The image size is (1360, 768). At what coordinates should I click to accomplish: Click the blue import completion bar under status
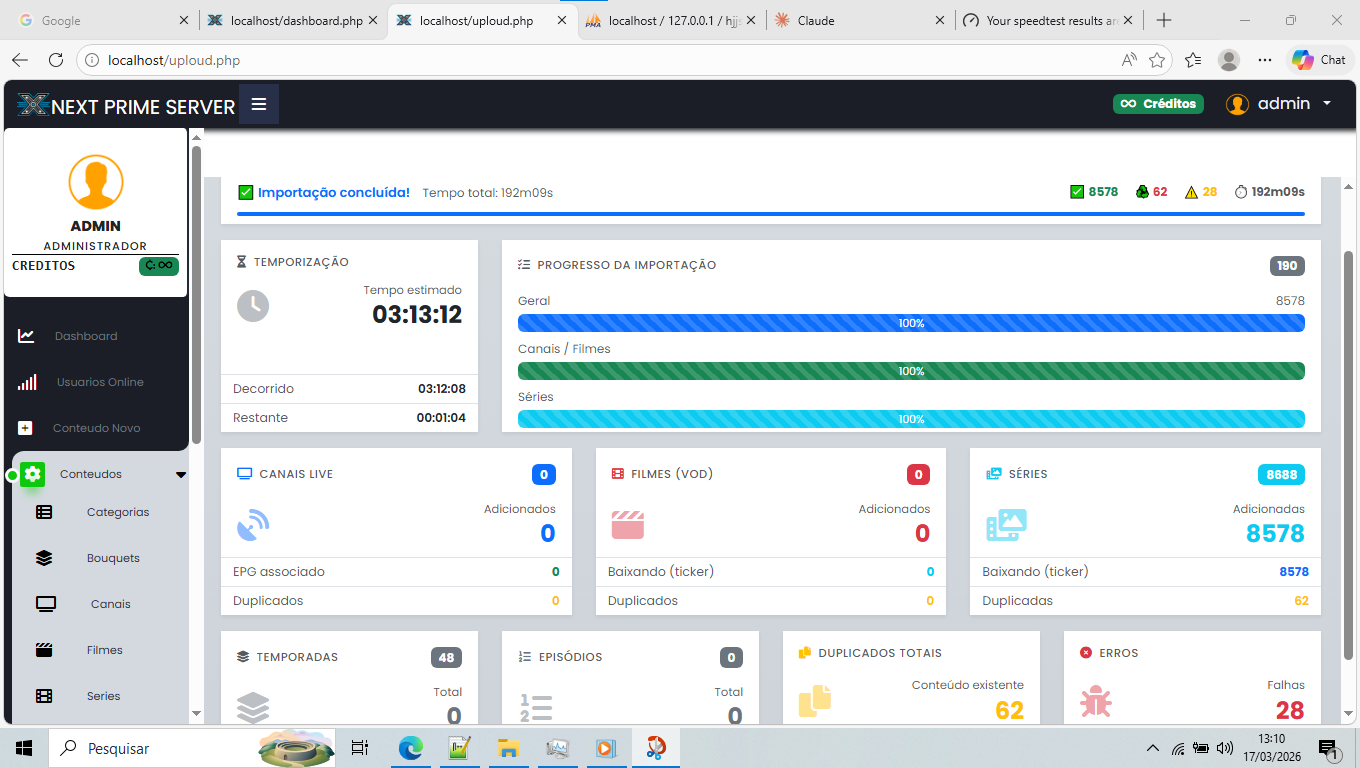(771, 214)
